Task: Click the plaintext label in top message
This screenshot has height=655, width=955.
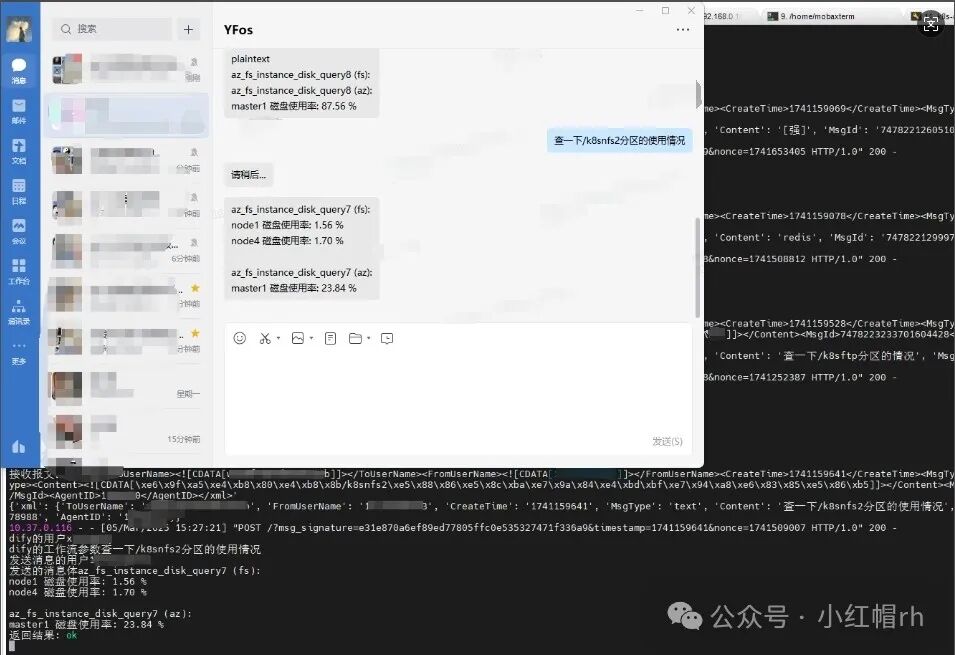Action: pos(250,58)
